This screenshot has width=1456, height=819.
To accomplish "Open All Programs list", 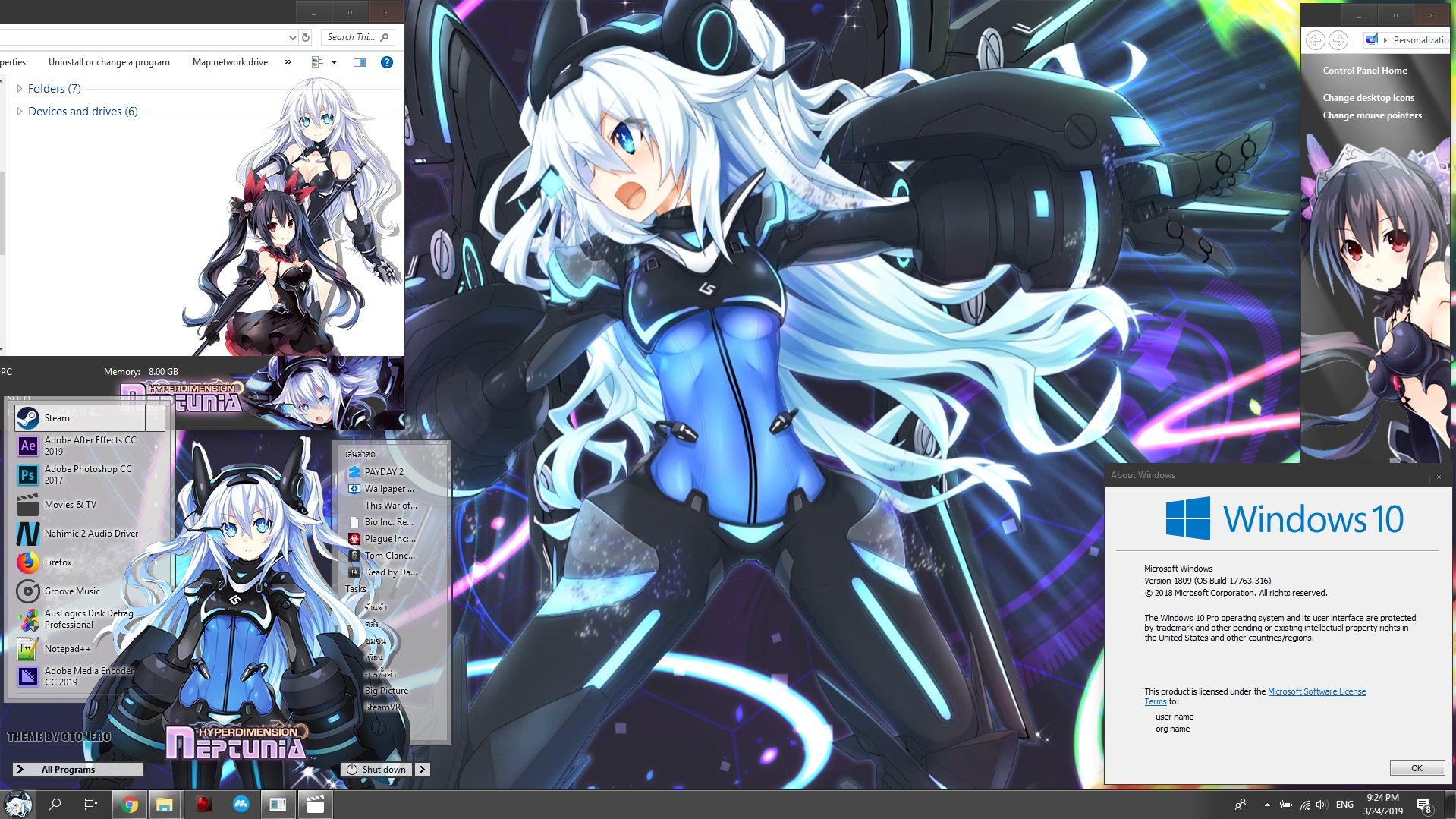I will tap(78, 770).
